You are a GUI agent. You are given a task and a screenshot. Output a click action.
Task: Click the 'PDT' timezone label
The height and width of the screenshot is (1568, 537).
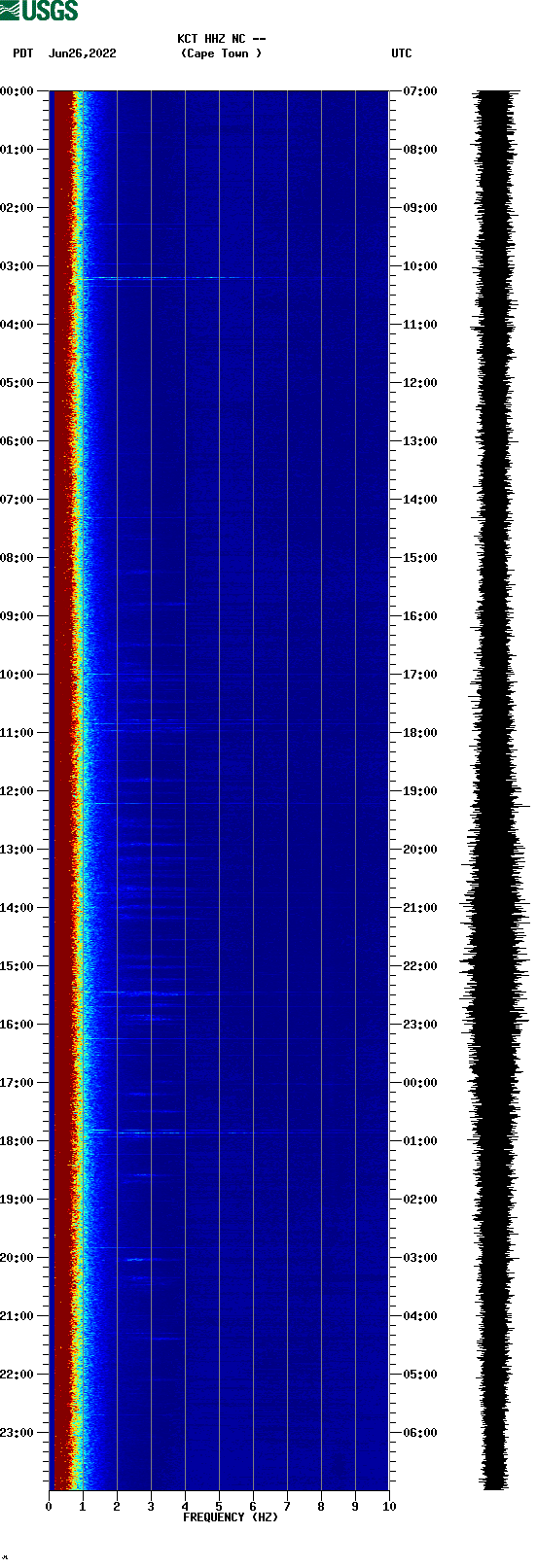click(x=23, y=53)
